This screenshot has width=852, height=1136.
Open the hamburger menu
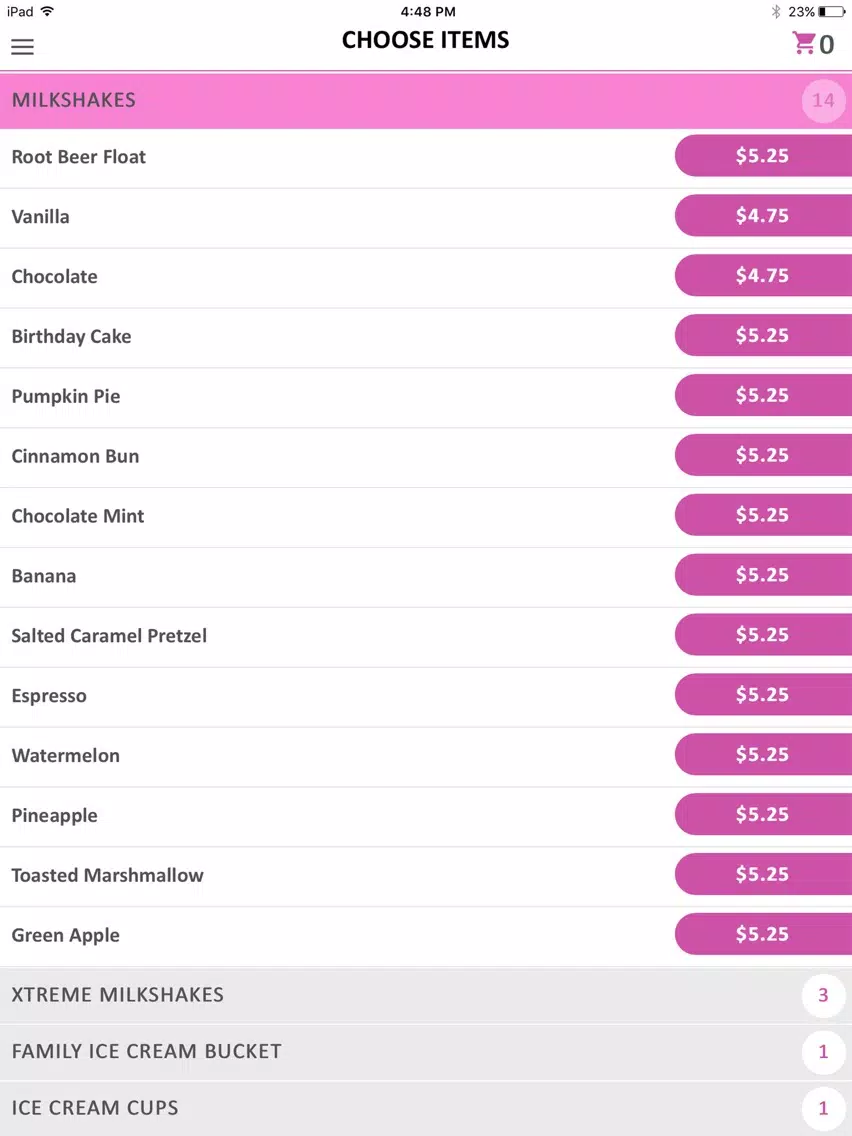coord(22,46)
